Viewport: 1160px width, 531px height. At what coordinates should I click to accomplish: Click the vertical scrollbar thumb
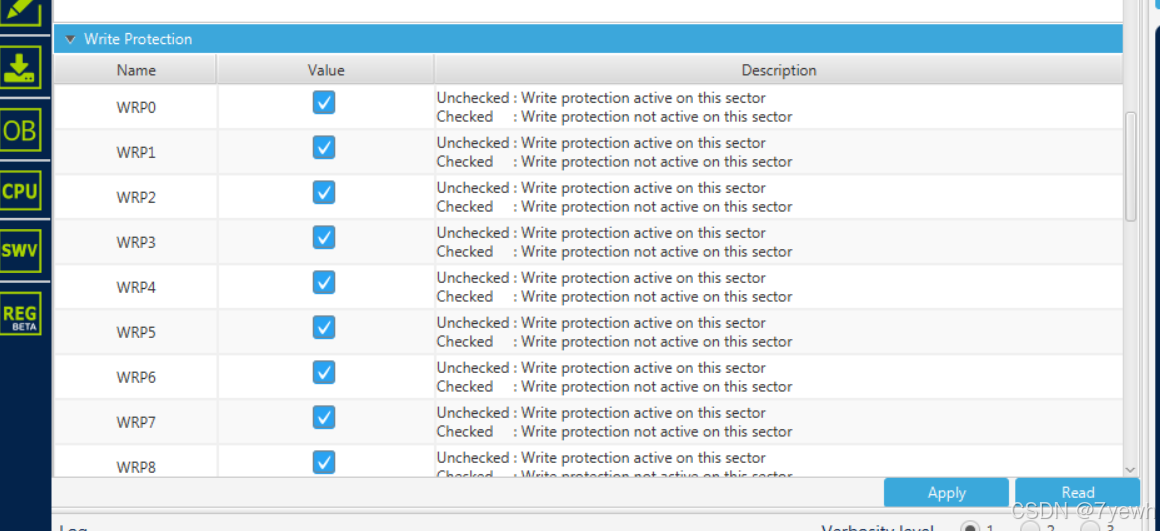(1130, 166)
